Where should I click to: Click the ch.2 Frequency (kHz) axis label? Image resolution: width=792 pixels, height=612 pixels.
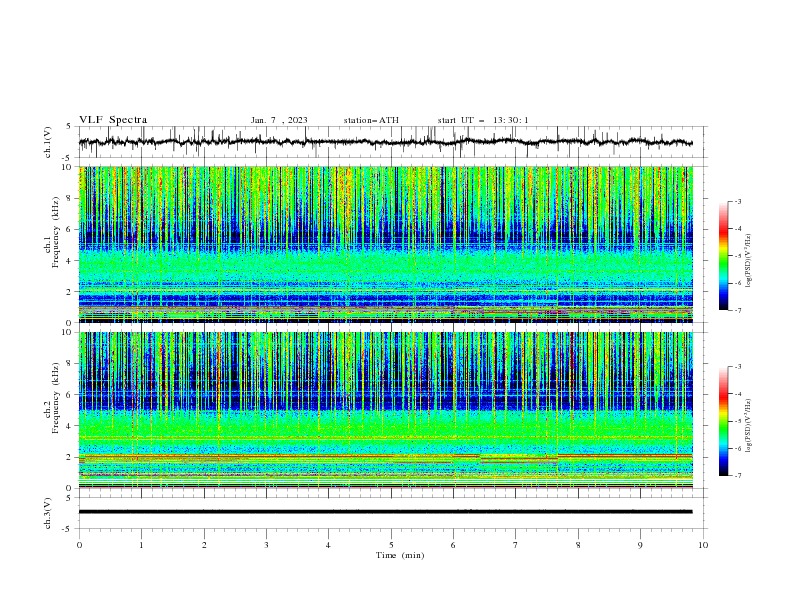pyautogui.click(x=51, y=410)
